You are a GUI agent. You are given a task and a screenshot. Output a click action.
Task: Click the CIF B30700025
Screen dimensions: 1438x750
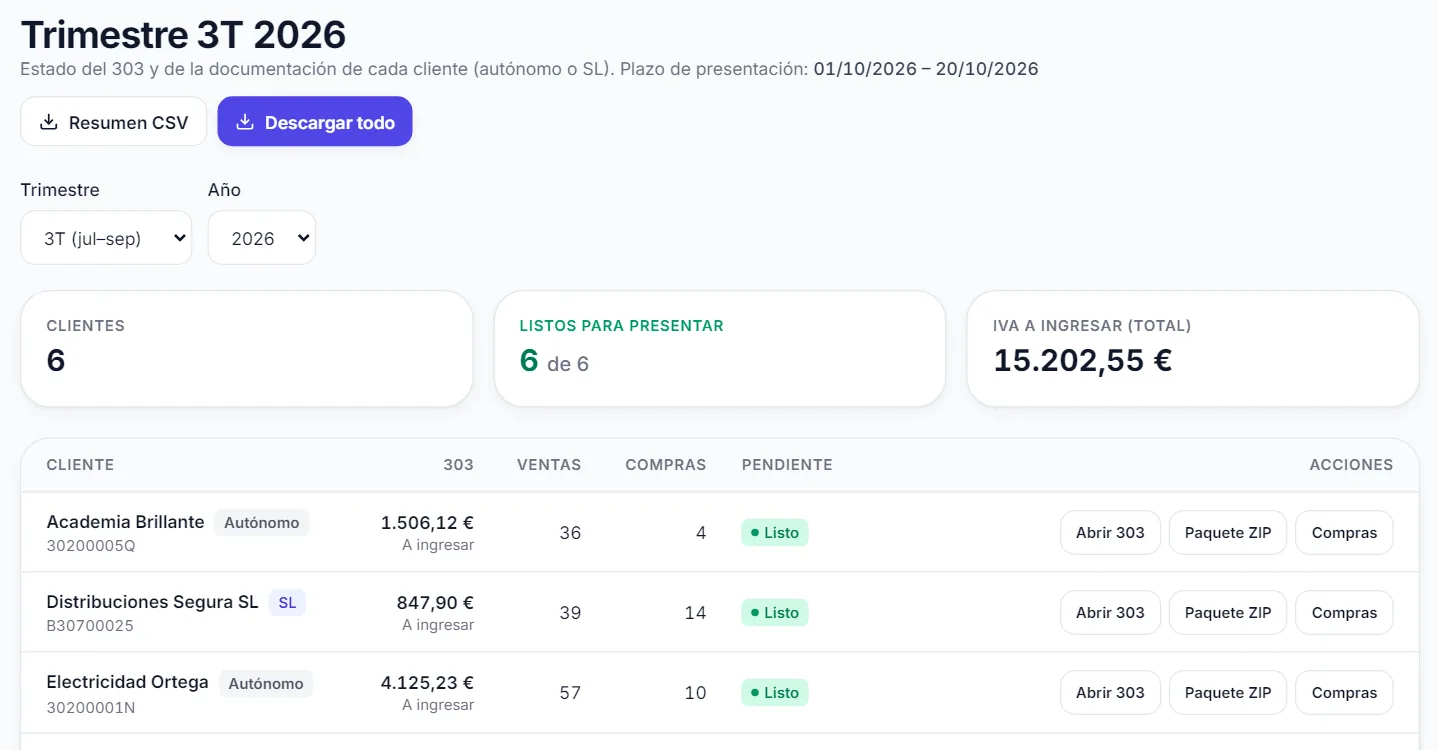[90, 626]
